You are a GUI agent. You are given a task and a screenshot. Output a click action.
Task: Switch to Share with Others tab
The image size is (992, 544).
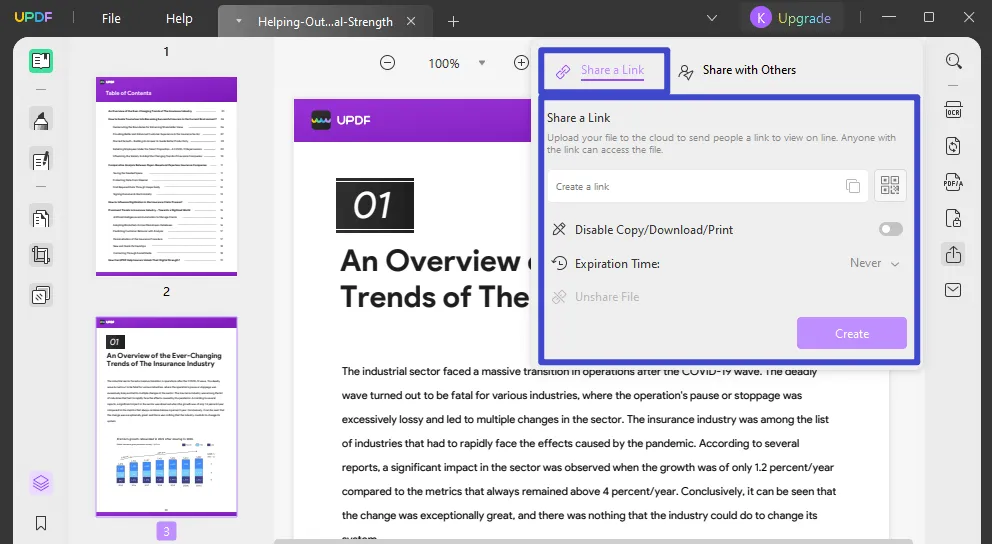tap(738, 70)
